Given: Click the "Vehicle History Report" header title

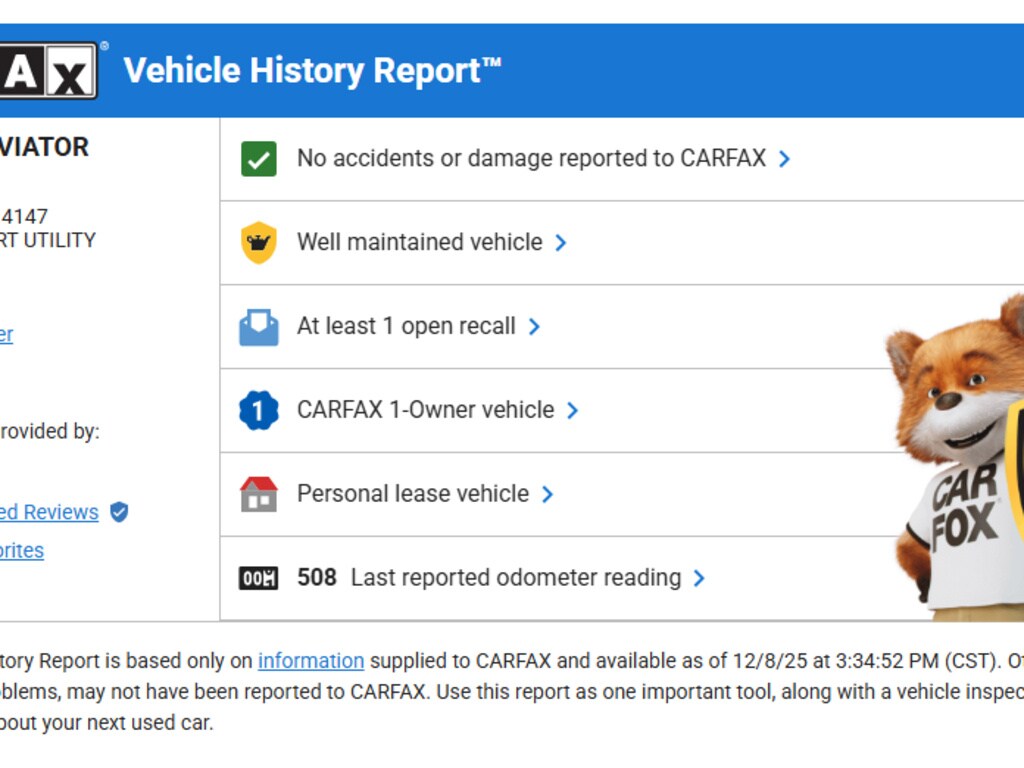Looking at the screenshot, I should (312, 71).
